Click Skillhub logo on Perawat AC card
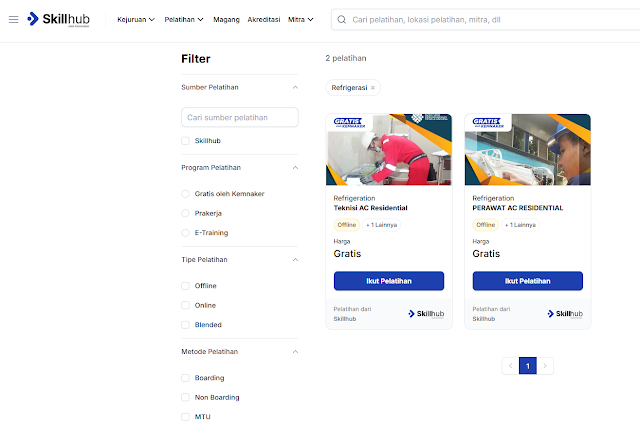Viewport: 640px width, 428px height. pos(565,313)
